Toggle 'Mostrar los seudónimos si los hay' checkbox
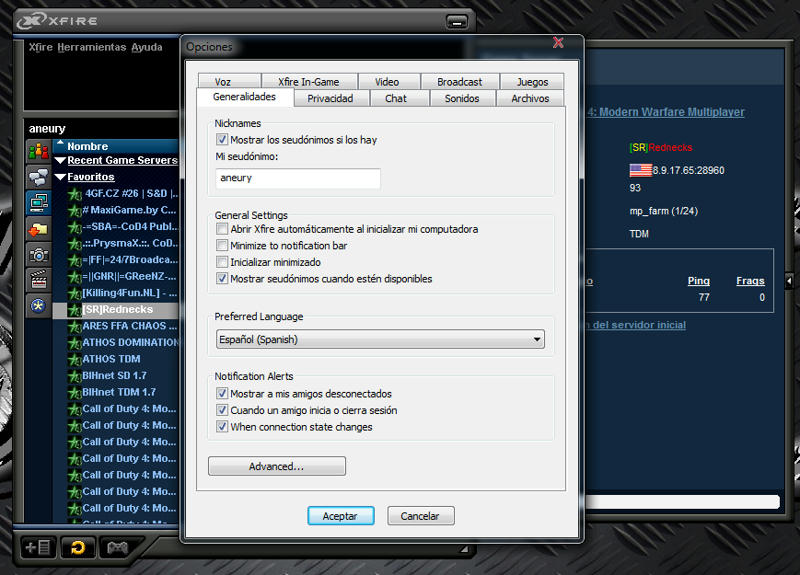The width and height of the screenshot is (800, 575). pyautogui.click(x=221, y=139)
